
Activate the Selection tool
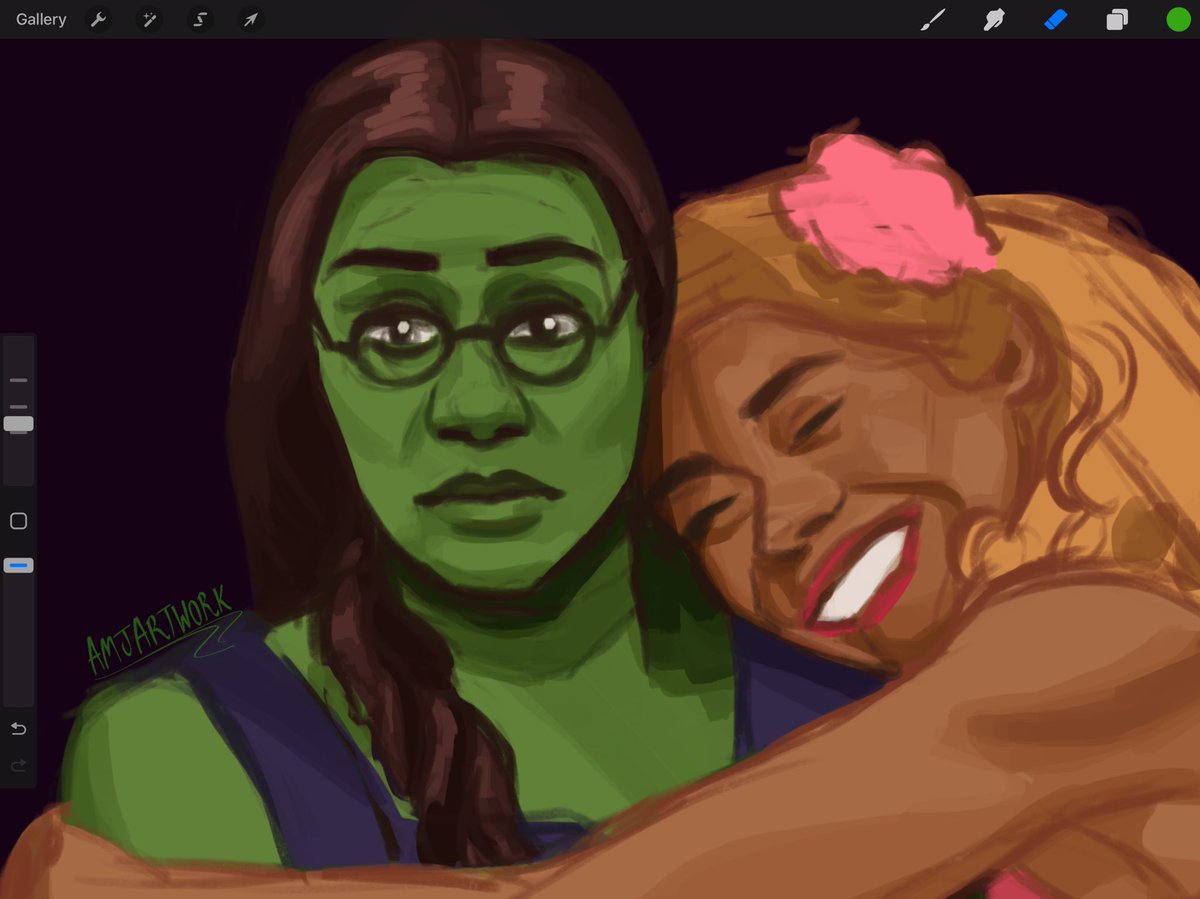coord(200,19)
